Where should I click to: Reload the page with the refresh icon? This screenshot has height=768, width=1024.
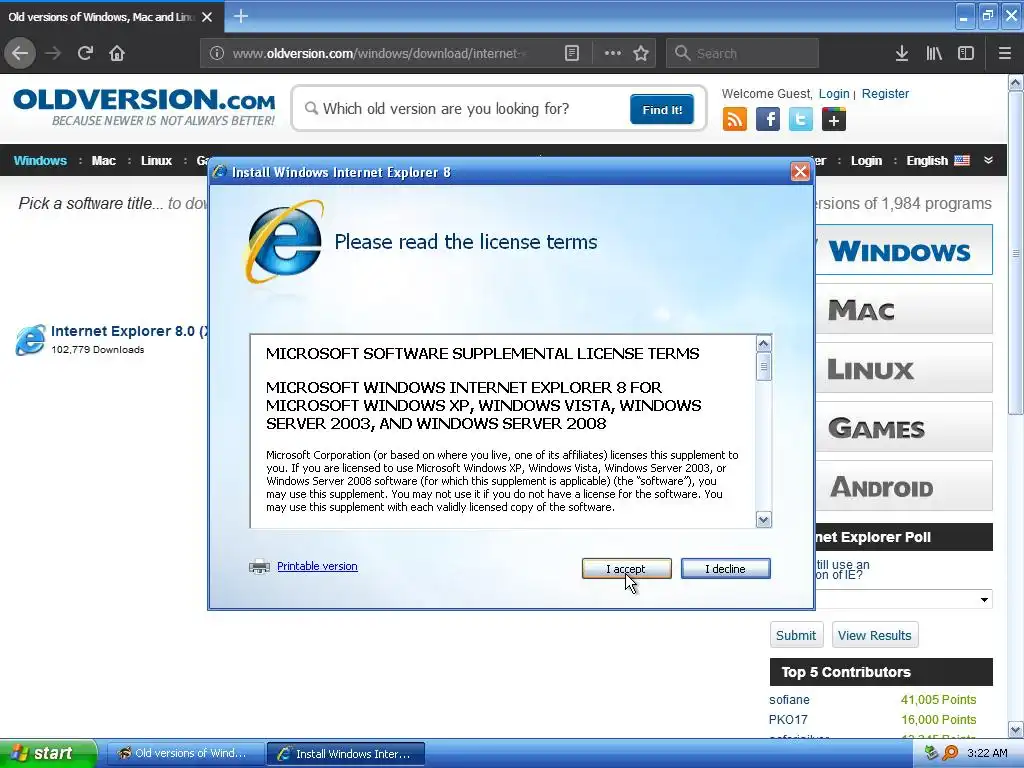pos(85,53)
